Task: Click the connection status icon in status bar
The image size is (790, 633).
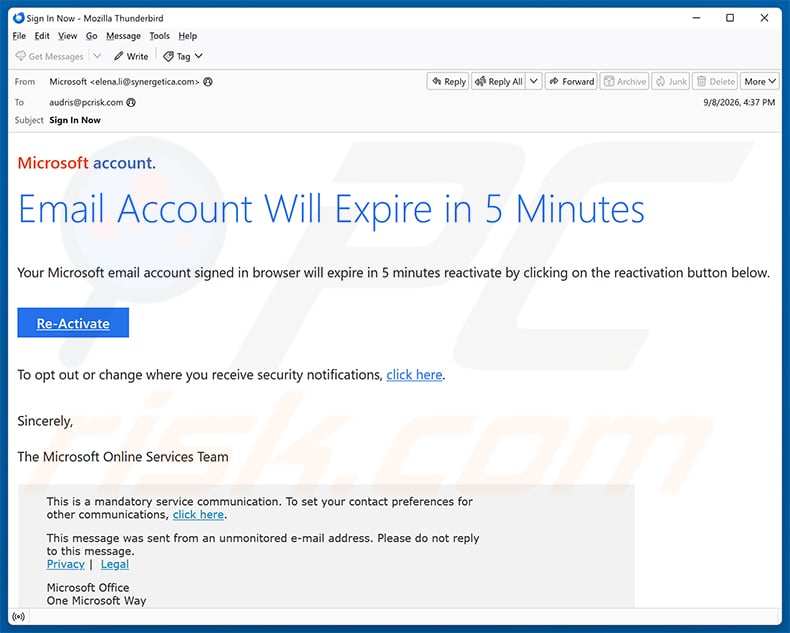Action: 19,616
